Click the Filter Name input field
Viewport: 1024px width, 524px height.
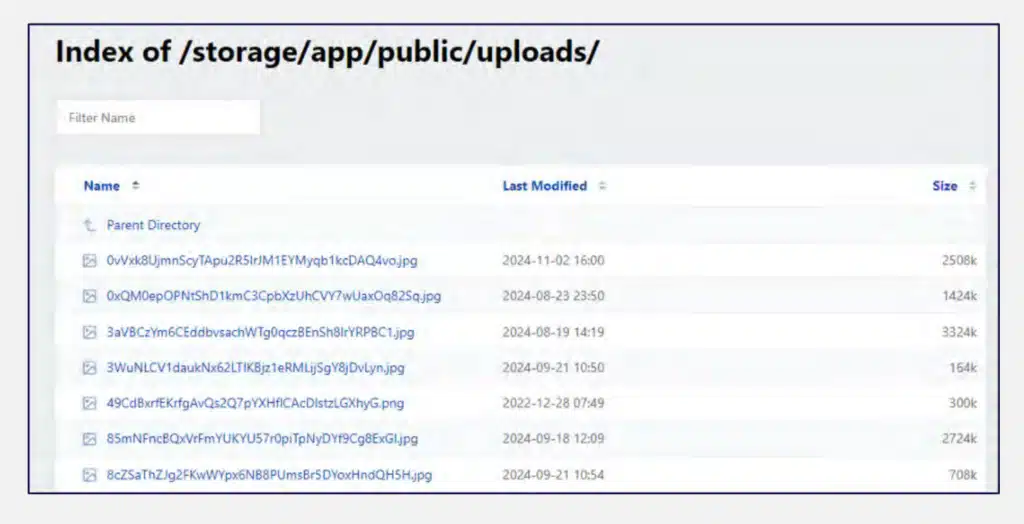159,118
